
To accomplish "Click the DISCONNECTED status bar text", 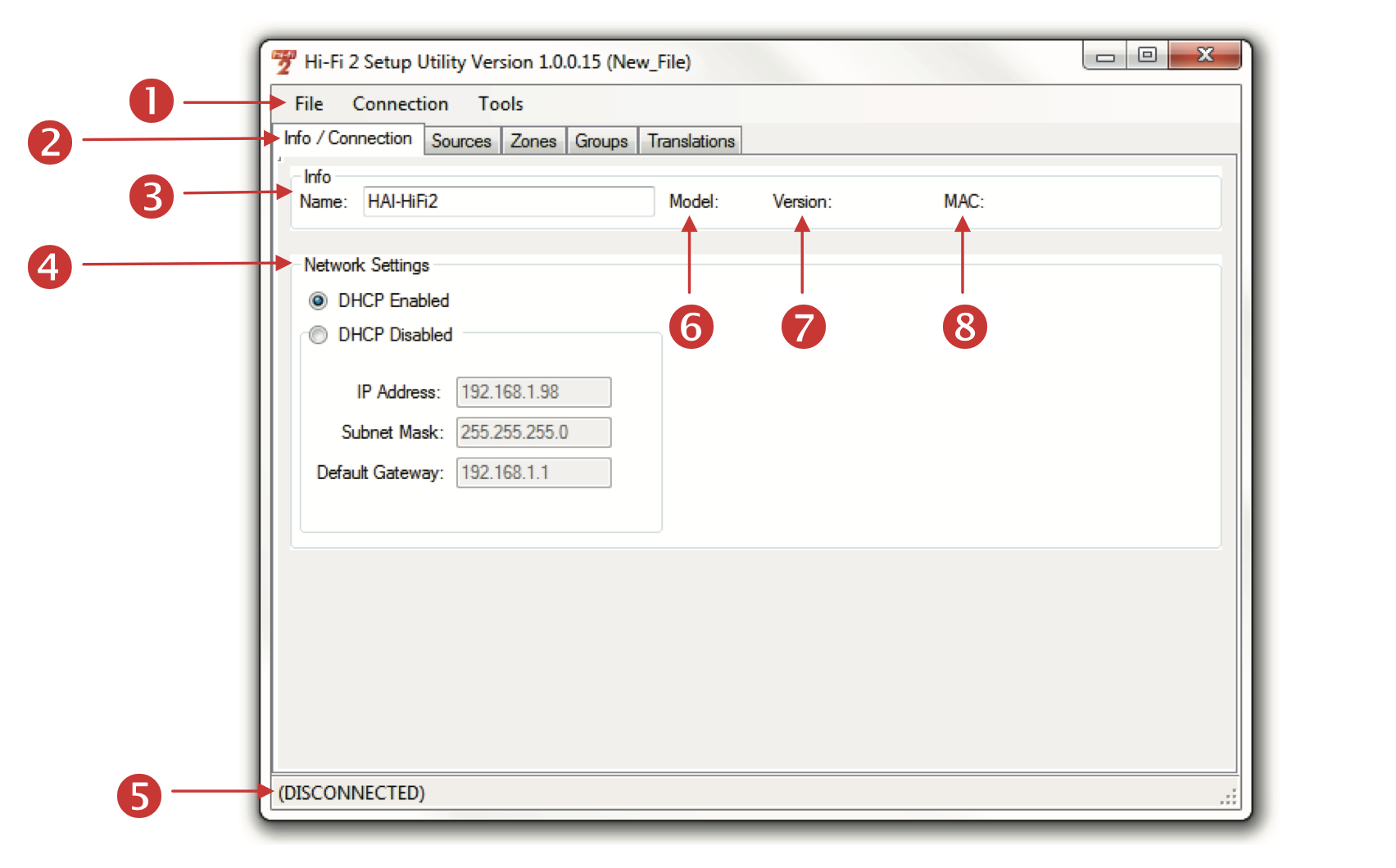I will coord(351,793).
